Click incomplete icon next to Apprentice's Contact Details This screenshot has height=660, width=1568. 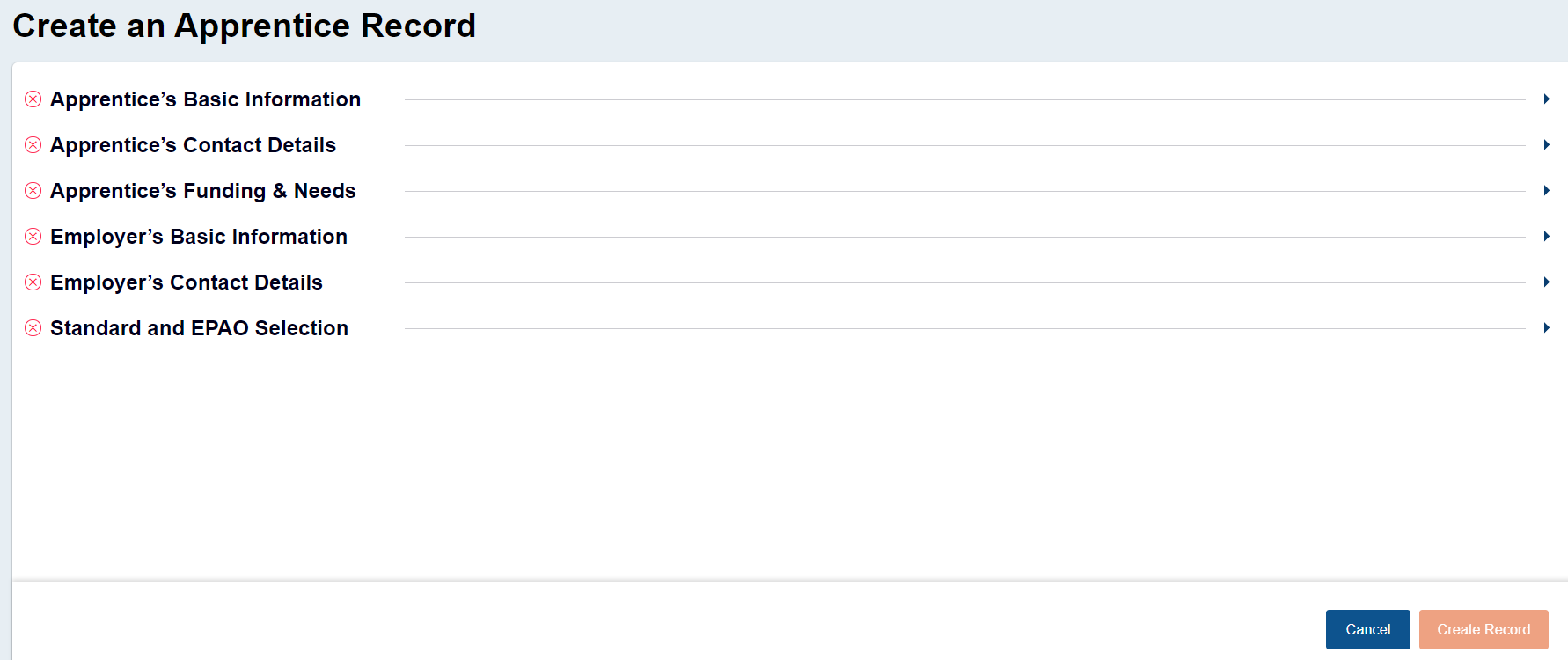[x=33, y=145]
